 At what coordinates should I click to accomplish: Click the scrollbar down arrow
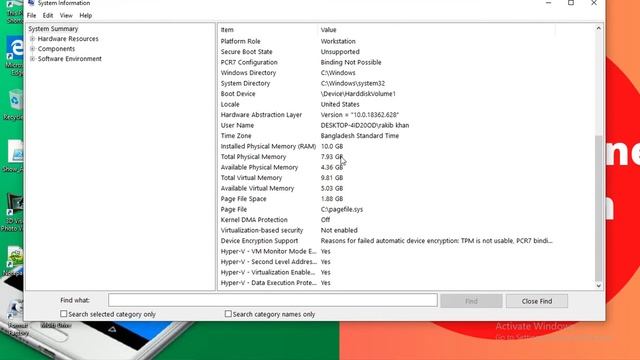(598, 286)
